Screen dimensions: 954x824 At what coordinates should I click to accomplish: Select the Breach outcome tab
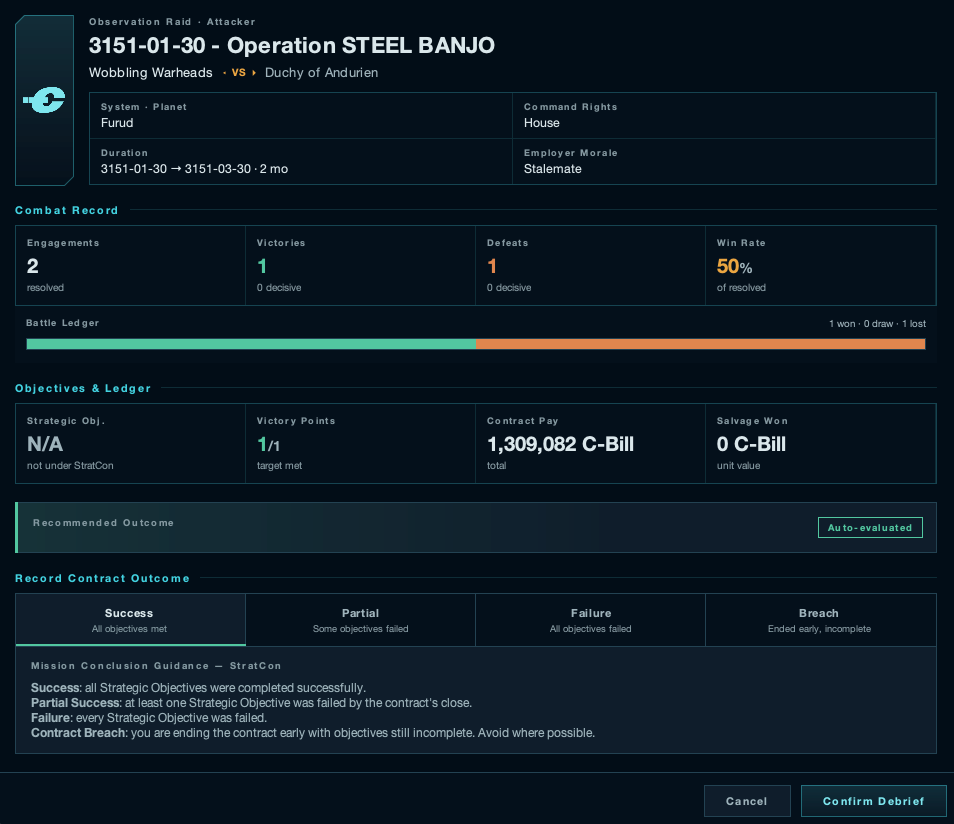tap(820, 620)
